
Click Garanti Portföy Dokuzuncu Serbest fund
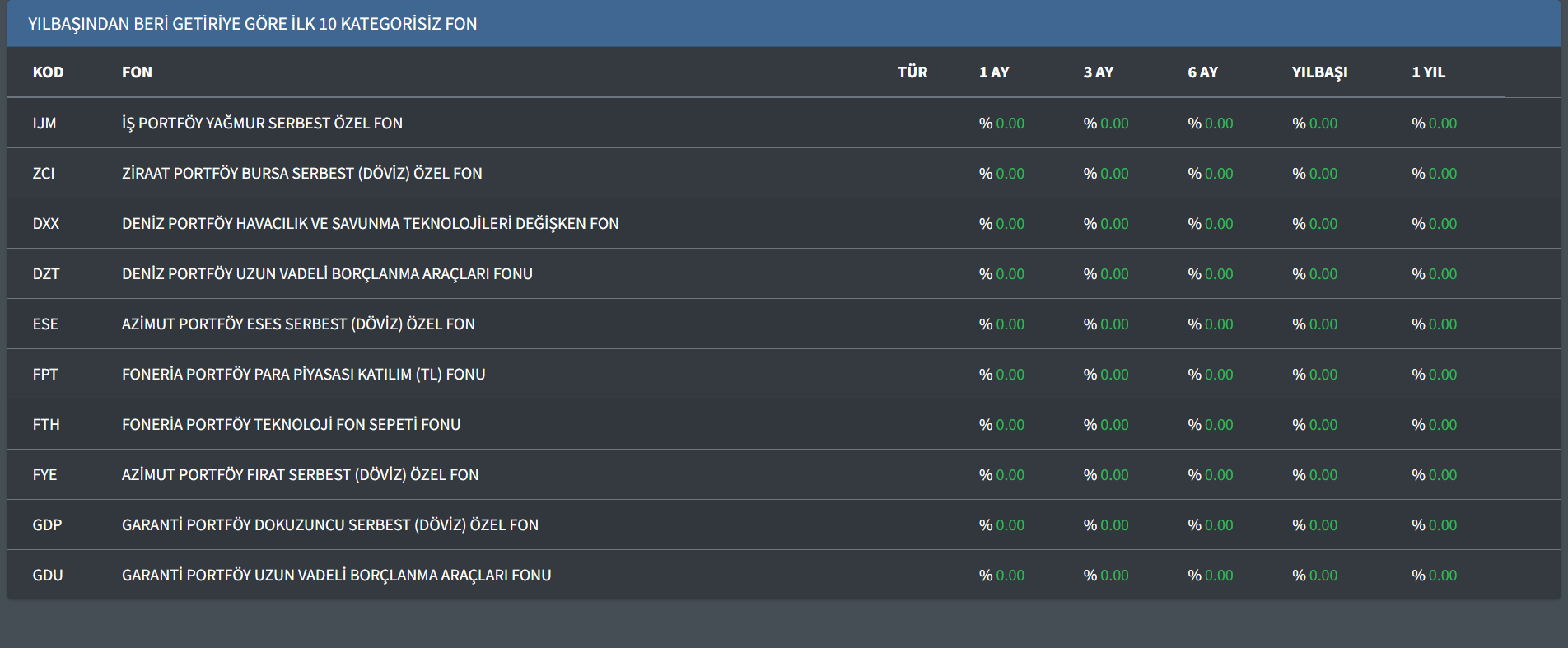point(329,525)
